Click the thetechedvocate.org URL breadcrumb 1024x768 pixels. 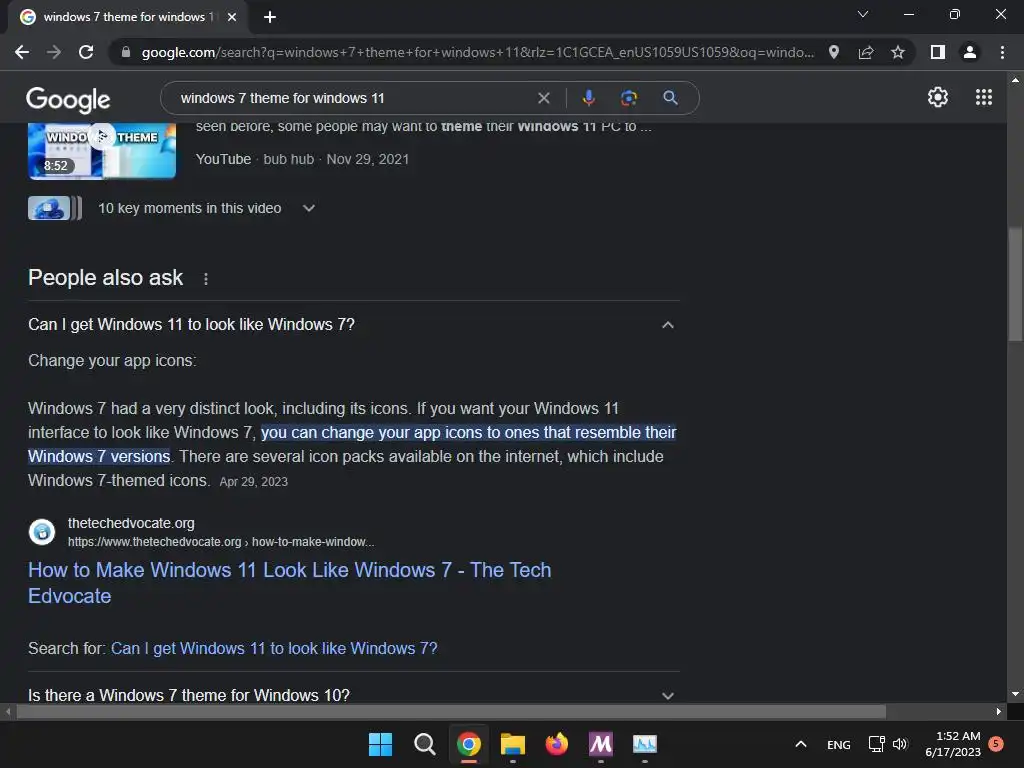click(221, 542)
